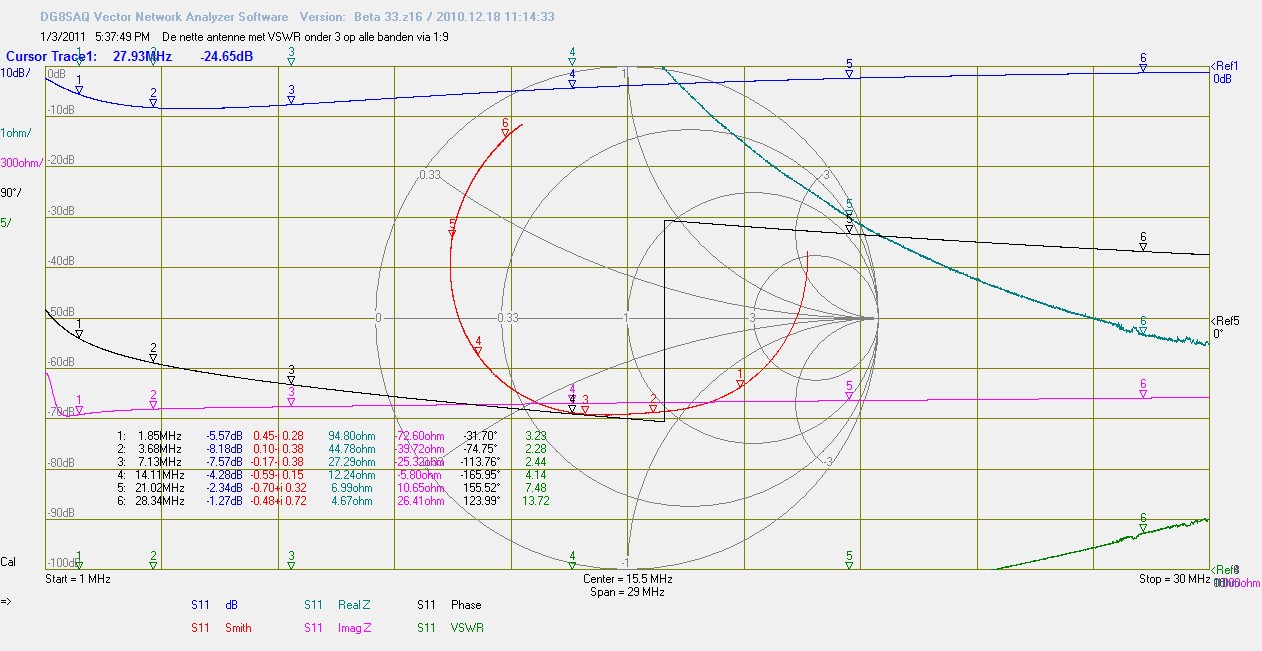Click blue marker 3 on the dB trace
1262x651 pixels.
291,95
